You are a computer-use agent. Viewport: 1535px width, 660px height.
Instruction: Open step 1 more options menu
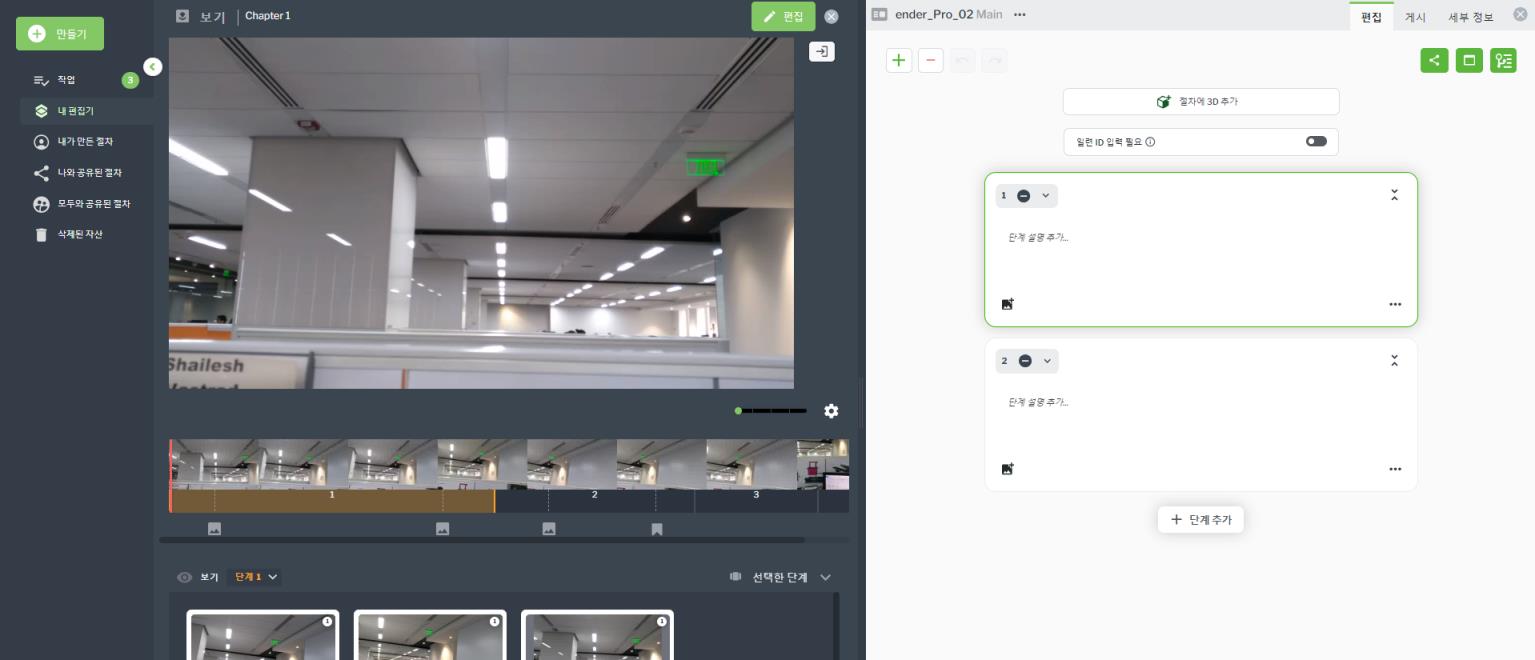pos(1395,304)
